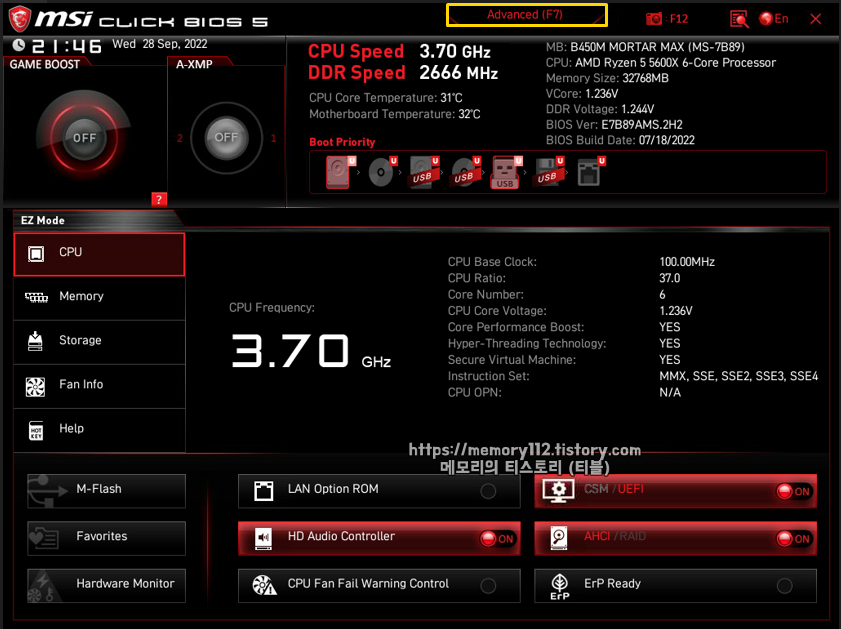841x629 pixels.
Task: Enable CPU Fan Fail Warning Control switch
Action: pyautogui.click(x=488, y=586)
